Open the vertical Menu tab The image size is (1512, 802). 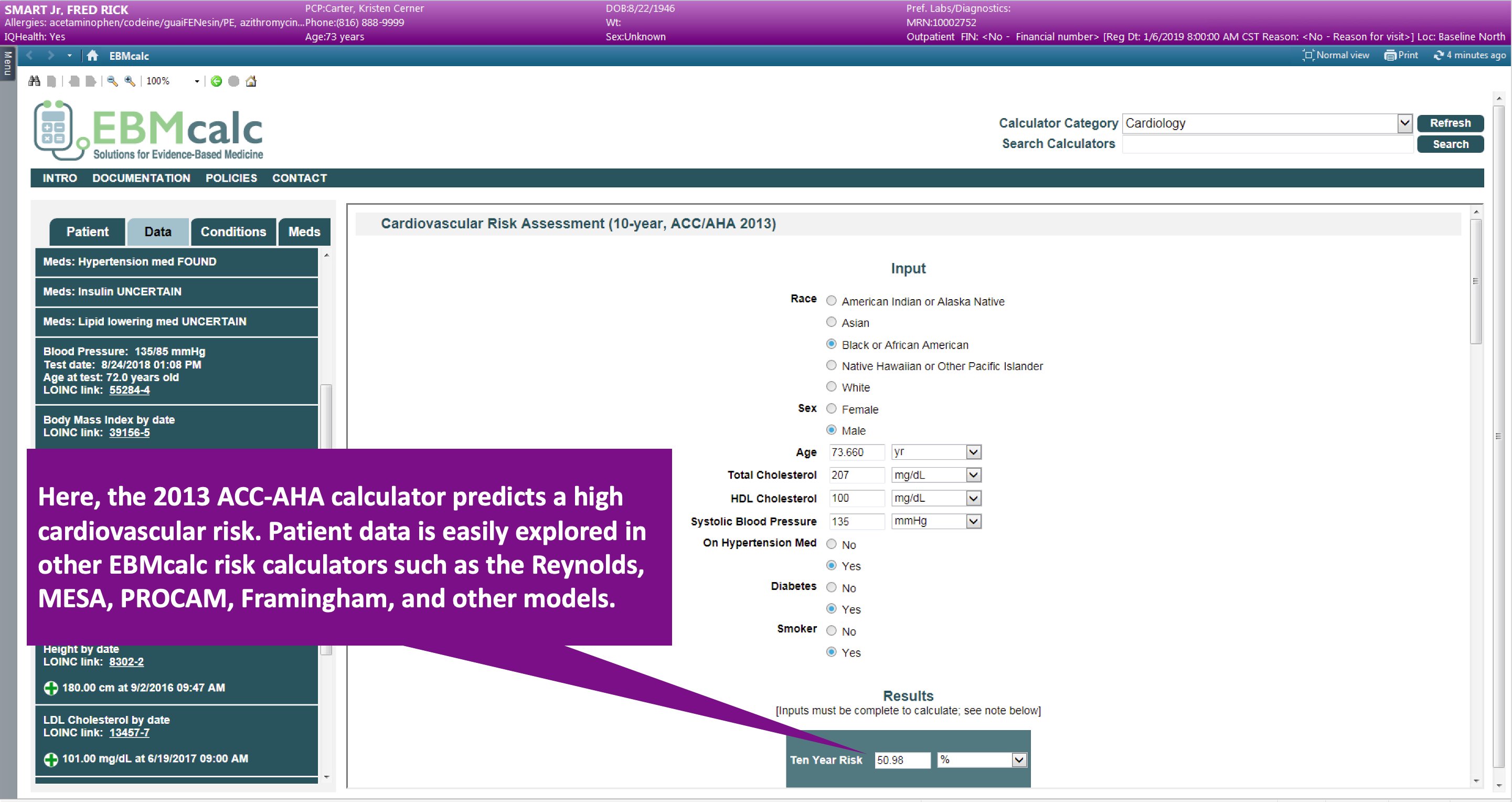click(x=8, y=64)
